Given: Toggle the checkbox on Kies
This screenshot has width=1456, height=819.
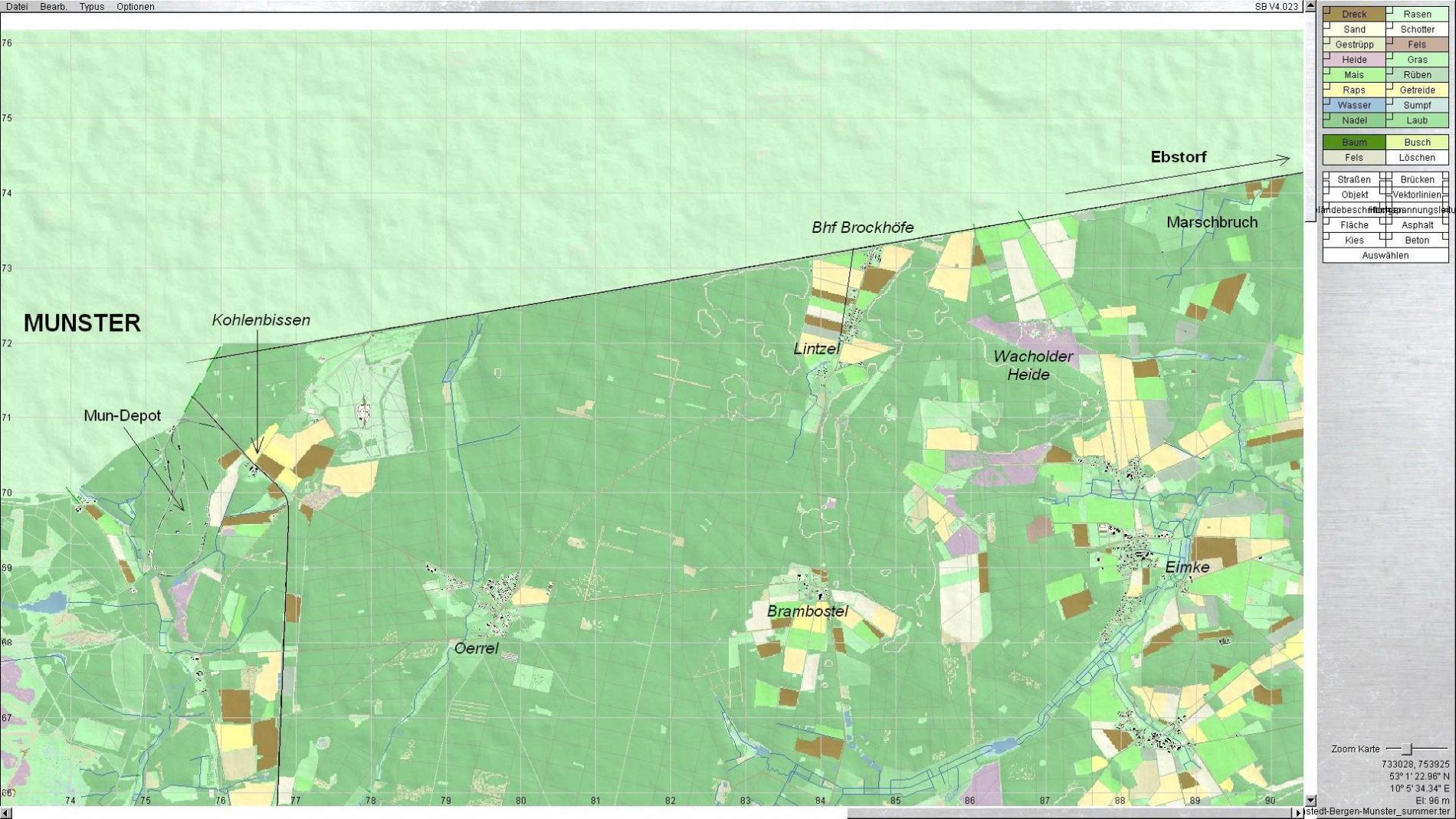Looking at the screenshot, I should [1327, 237].
